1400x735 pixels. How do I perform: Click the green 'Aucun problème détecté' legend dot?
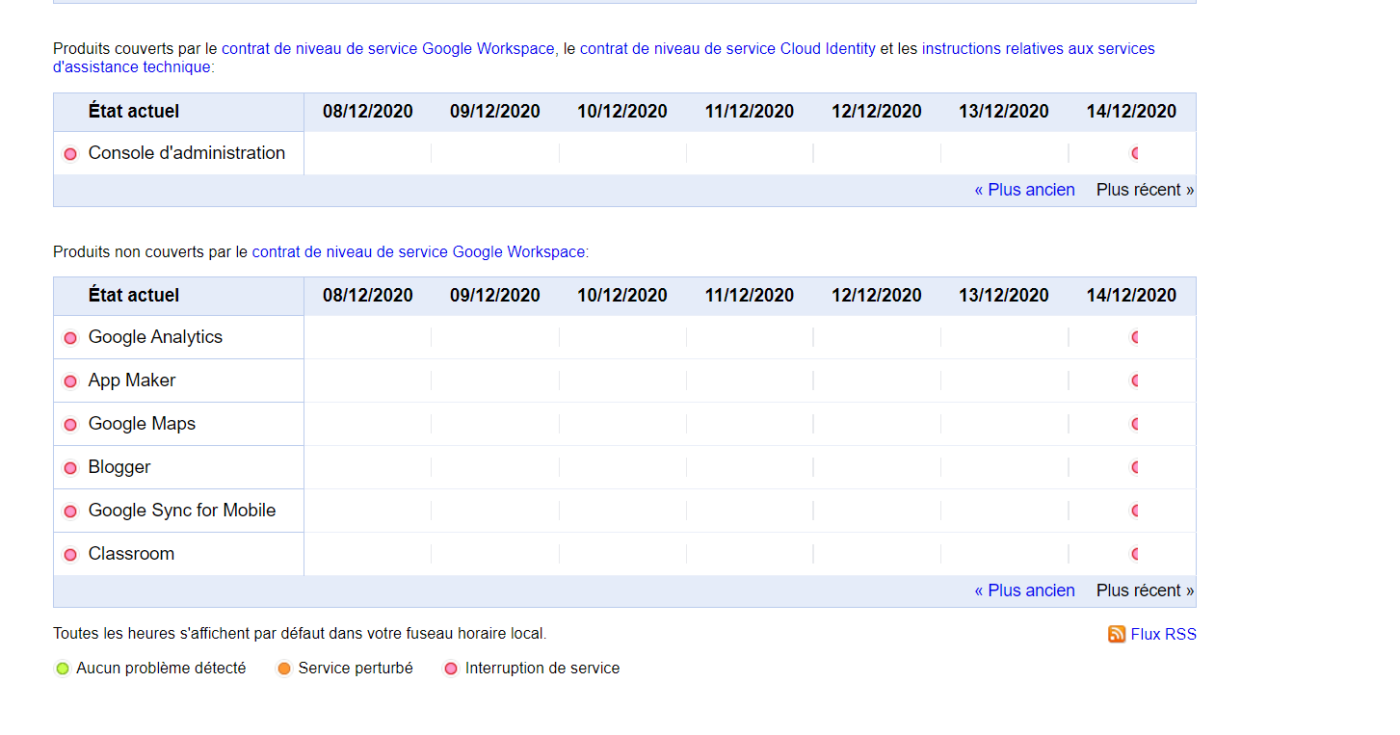pyautogui.click(x=63, y=669)
